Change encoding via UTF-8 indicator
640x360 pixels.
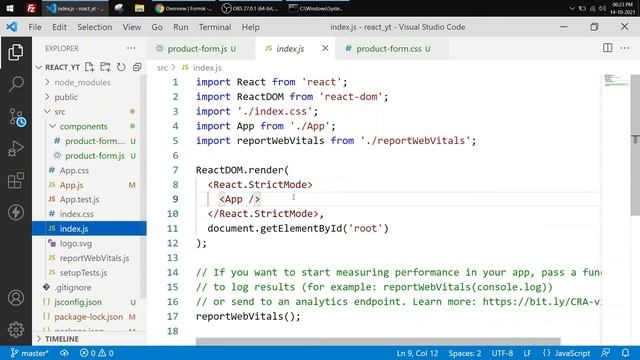coord(502,353)
